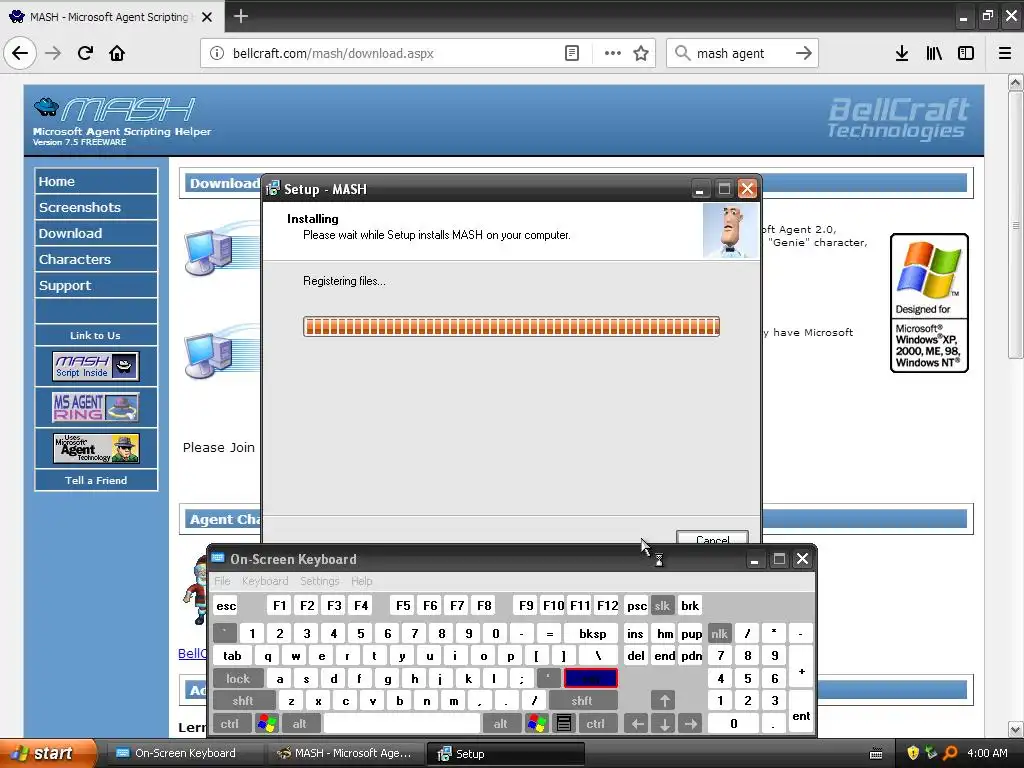Click the left arrow key on On-Screen Keyboard
The image size is (1024, 768).
click(x=637, y=723)
